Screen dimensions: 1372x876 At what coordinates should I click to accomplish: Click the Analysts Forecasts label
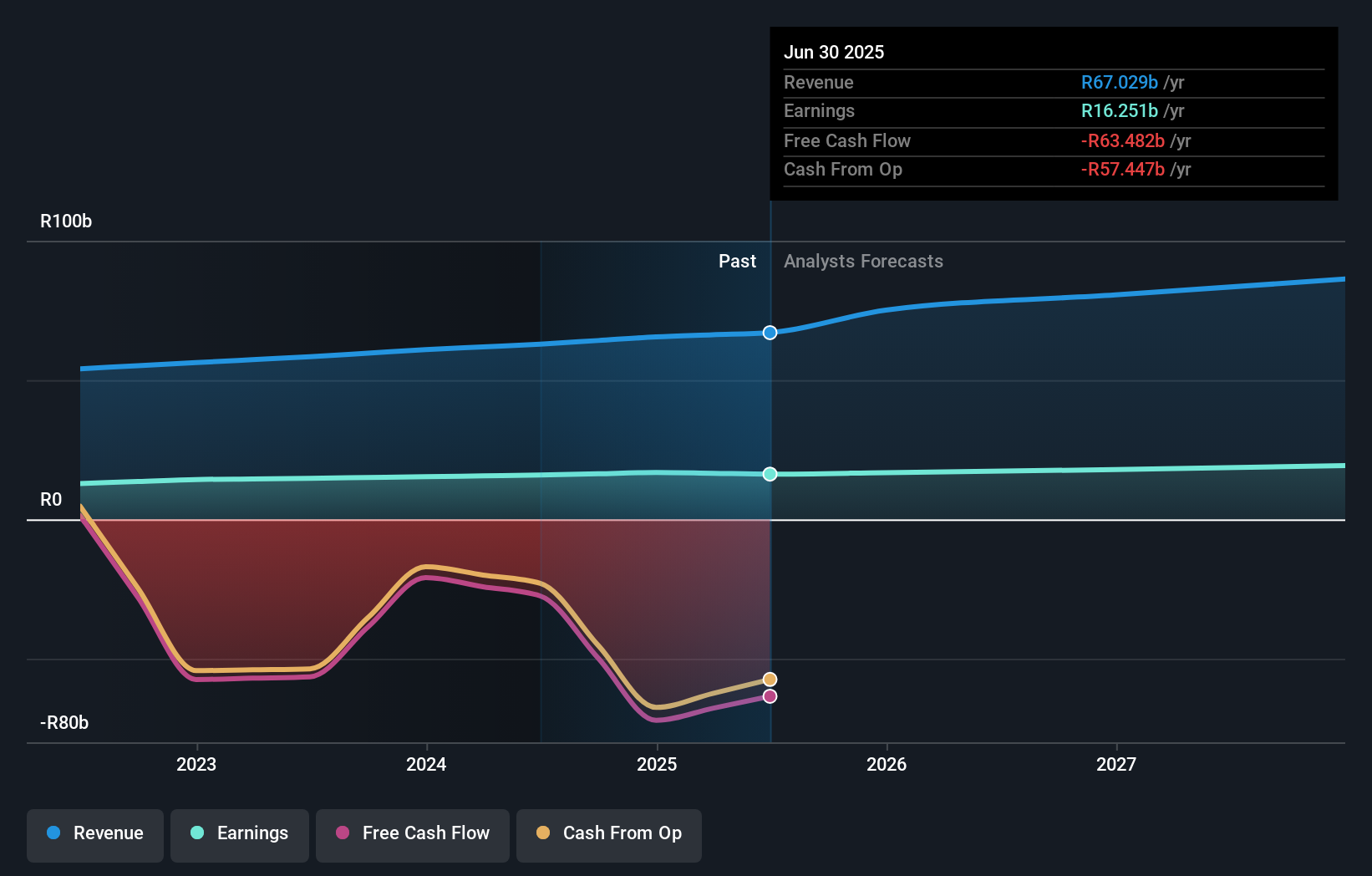[863, 262]
